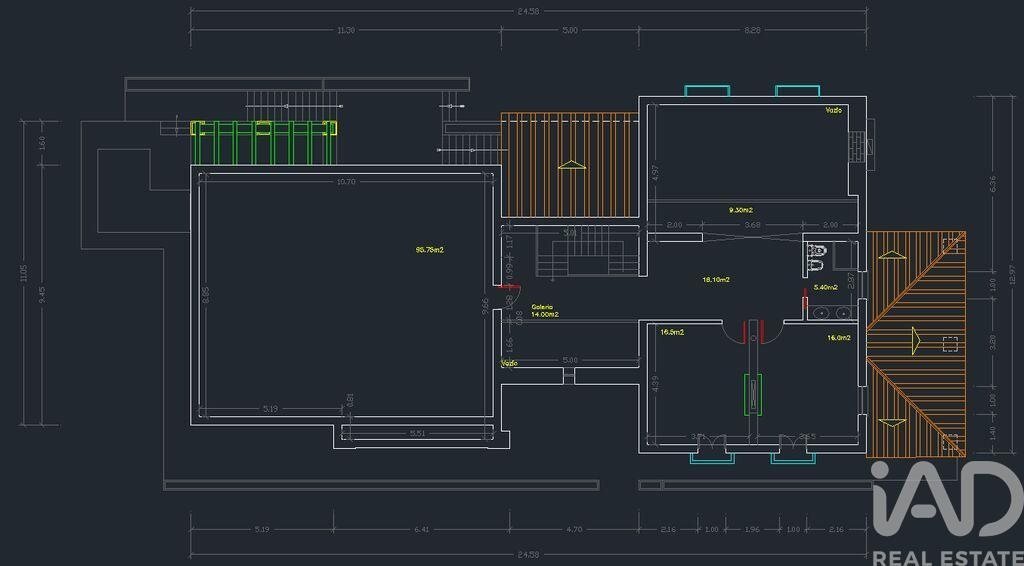
Task: Select the 10.70 width dimension text
Action: (345, 181)
